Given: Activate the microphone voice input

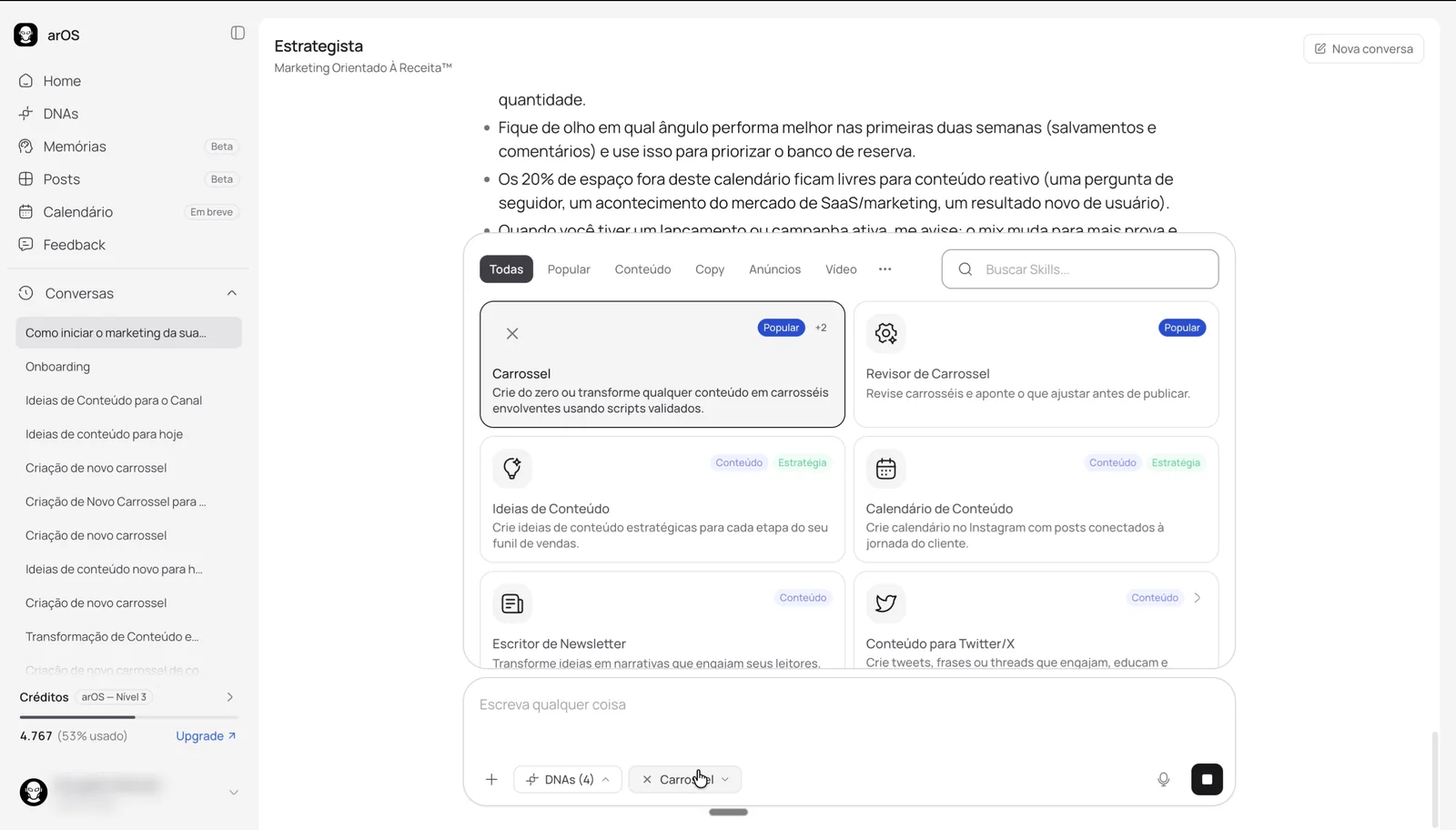Looking at the screenshot, I should point(1163,779).
